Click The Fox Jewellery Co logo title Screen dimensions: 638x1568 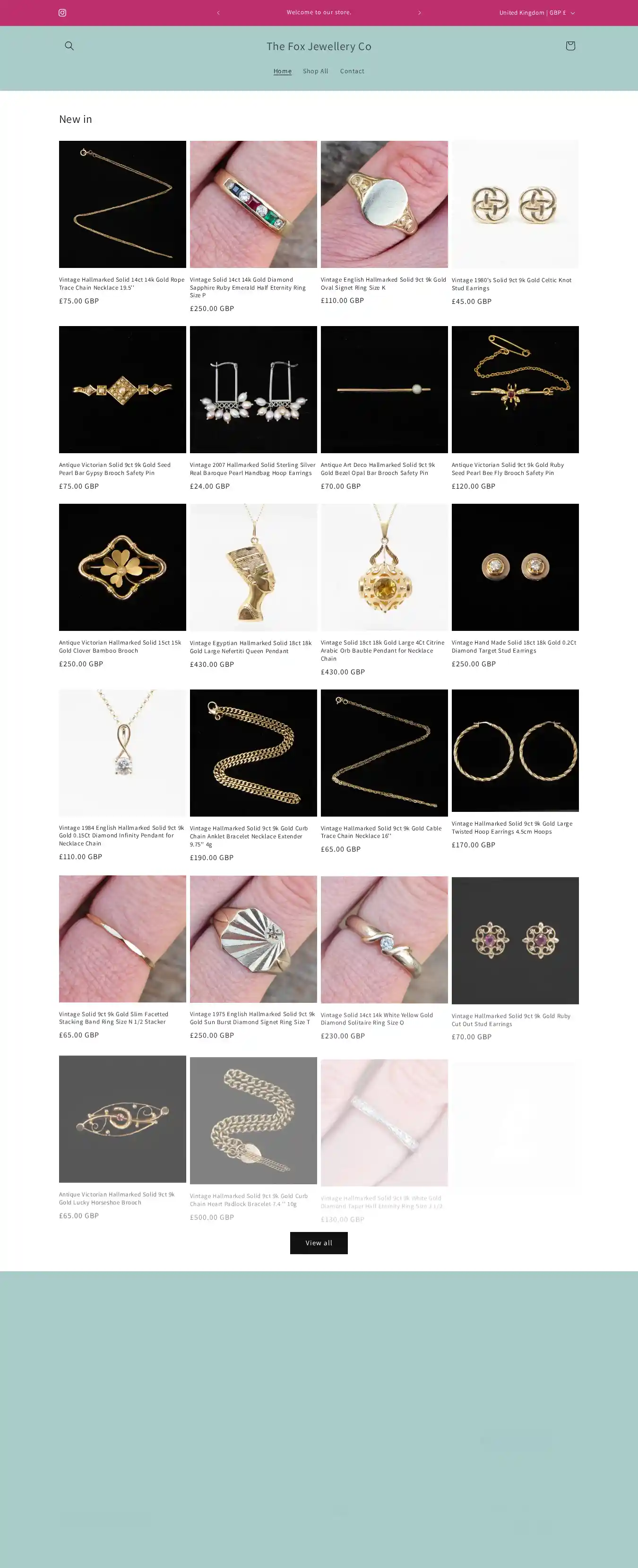pos(319,46)
